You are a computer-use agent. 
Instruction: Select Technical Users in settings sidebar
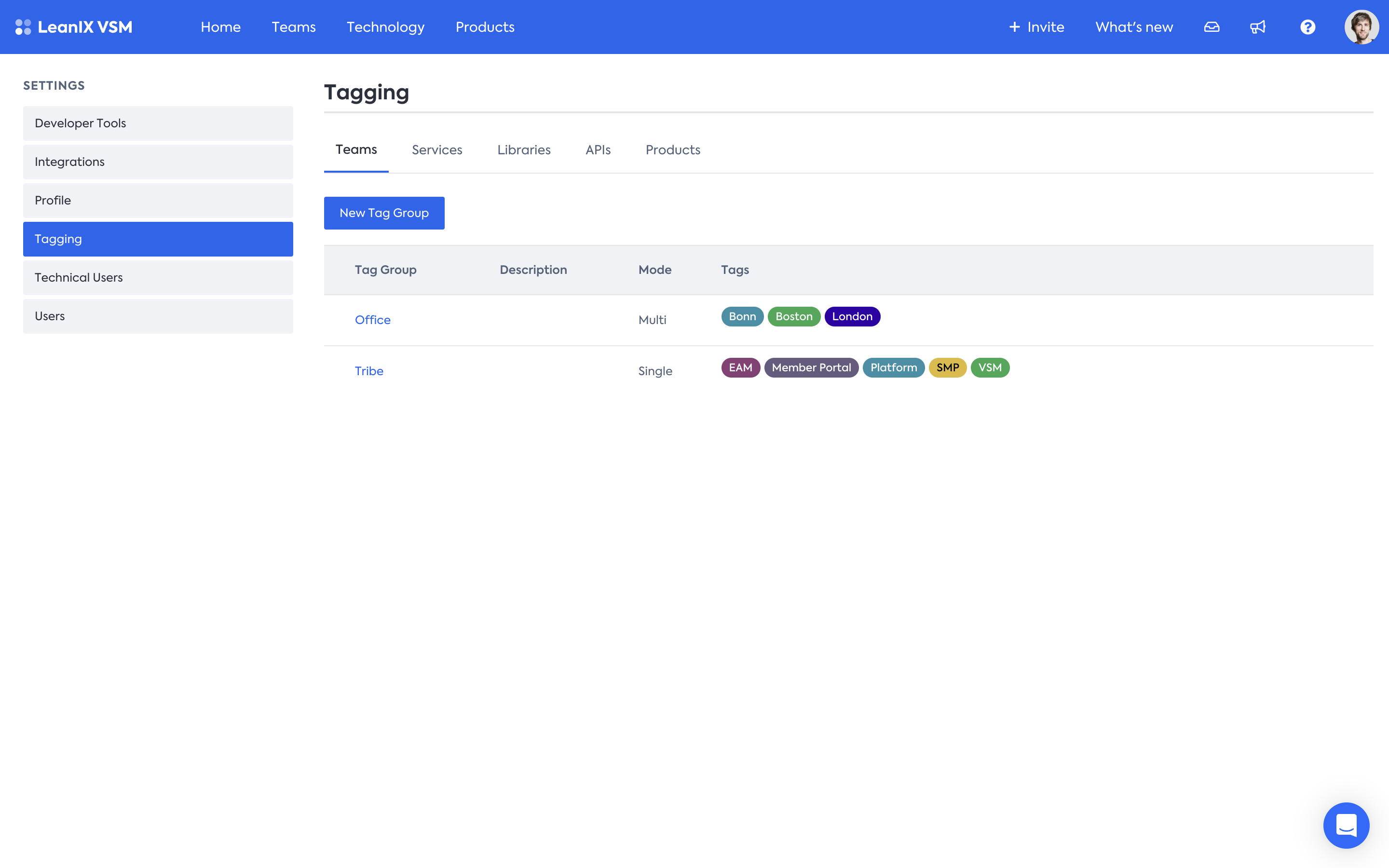(158, 278)
